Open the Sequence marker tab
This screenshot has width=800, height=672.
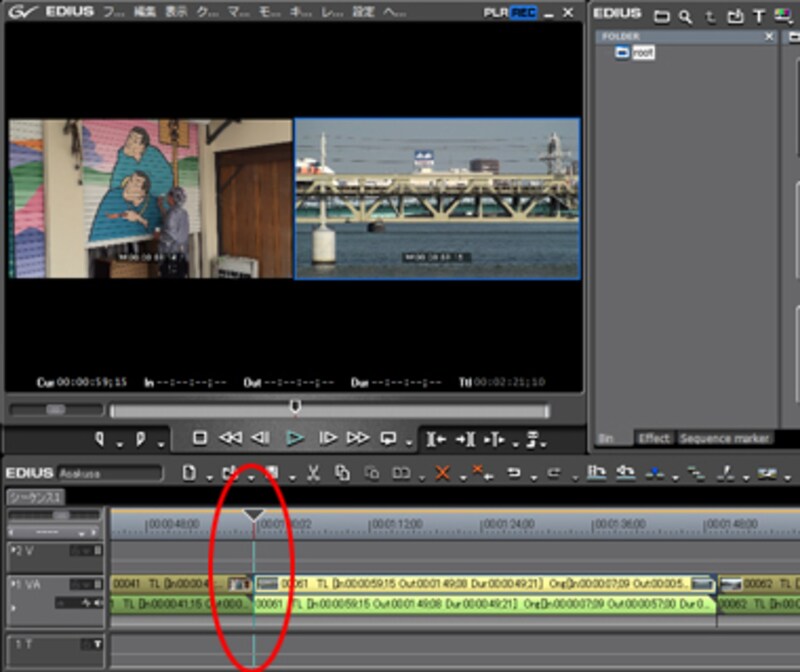pos(723,438)
